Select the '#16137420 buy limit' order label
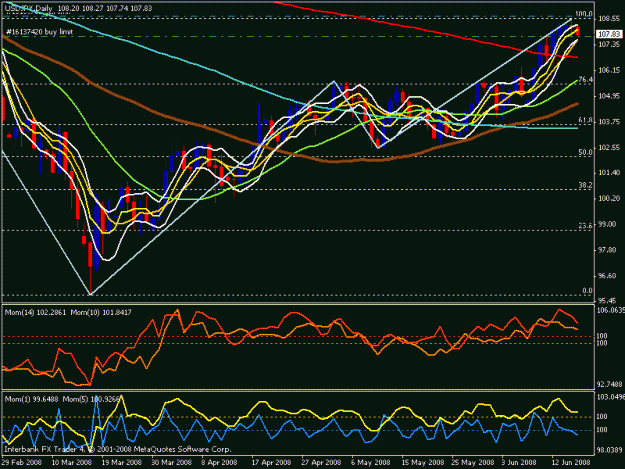Viewport: 625px width, 469px height. click(39, 32)
